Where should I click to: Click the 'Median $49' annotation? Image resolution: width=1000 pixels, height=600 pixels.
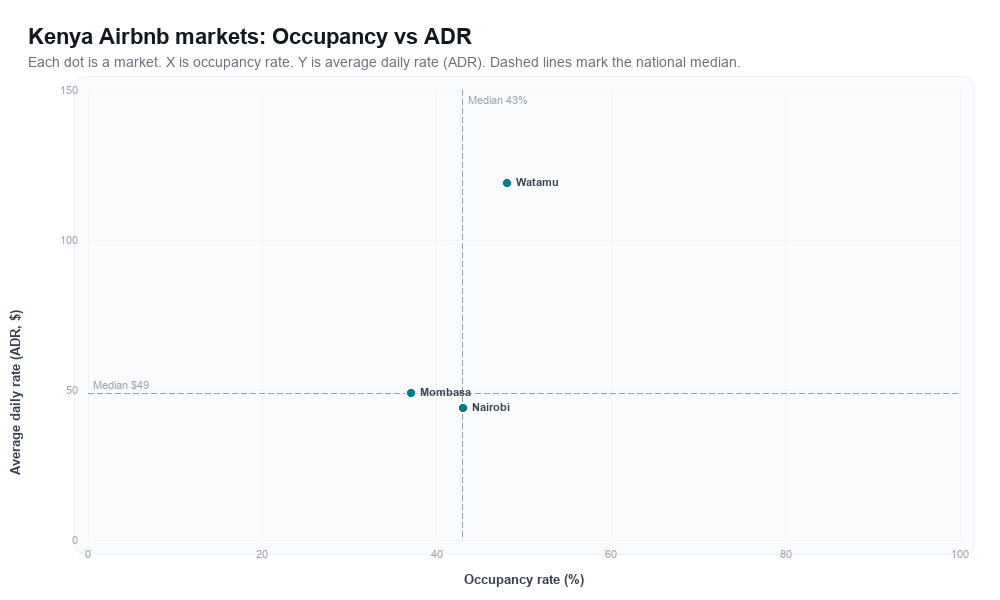(x=121, y=386)
